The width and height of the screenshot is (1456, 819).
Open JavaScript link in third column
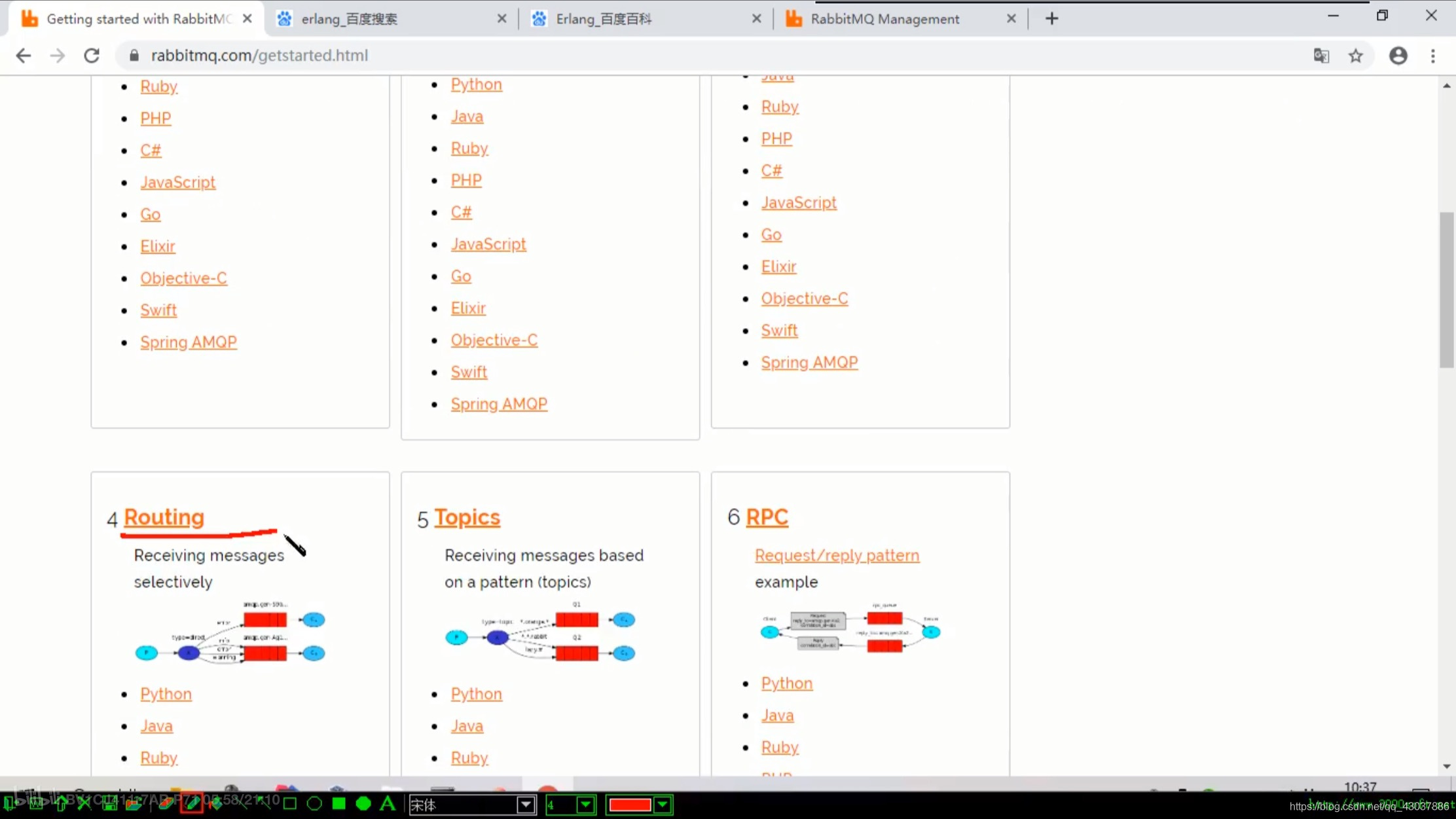799,203
